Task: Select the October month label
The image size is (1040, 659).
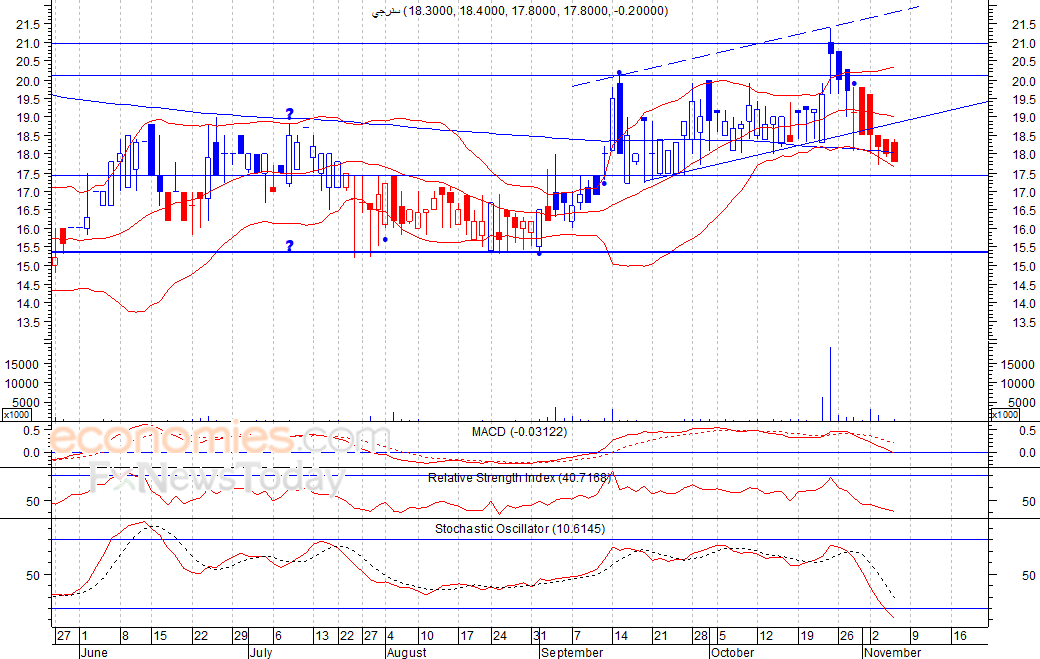Action: click(732, 652)
